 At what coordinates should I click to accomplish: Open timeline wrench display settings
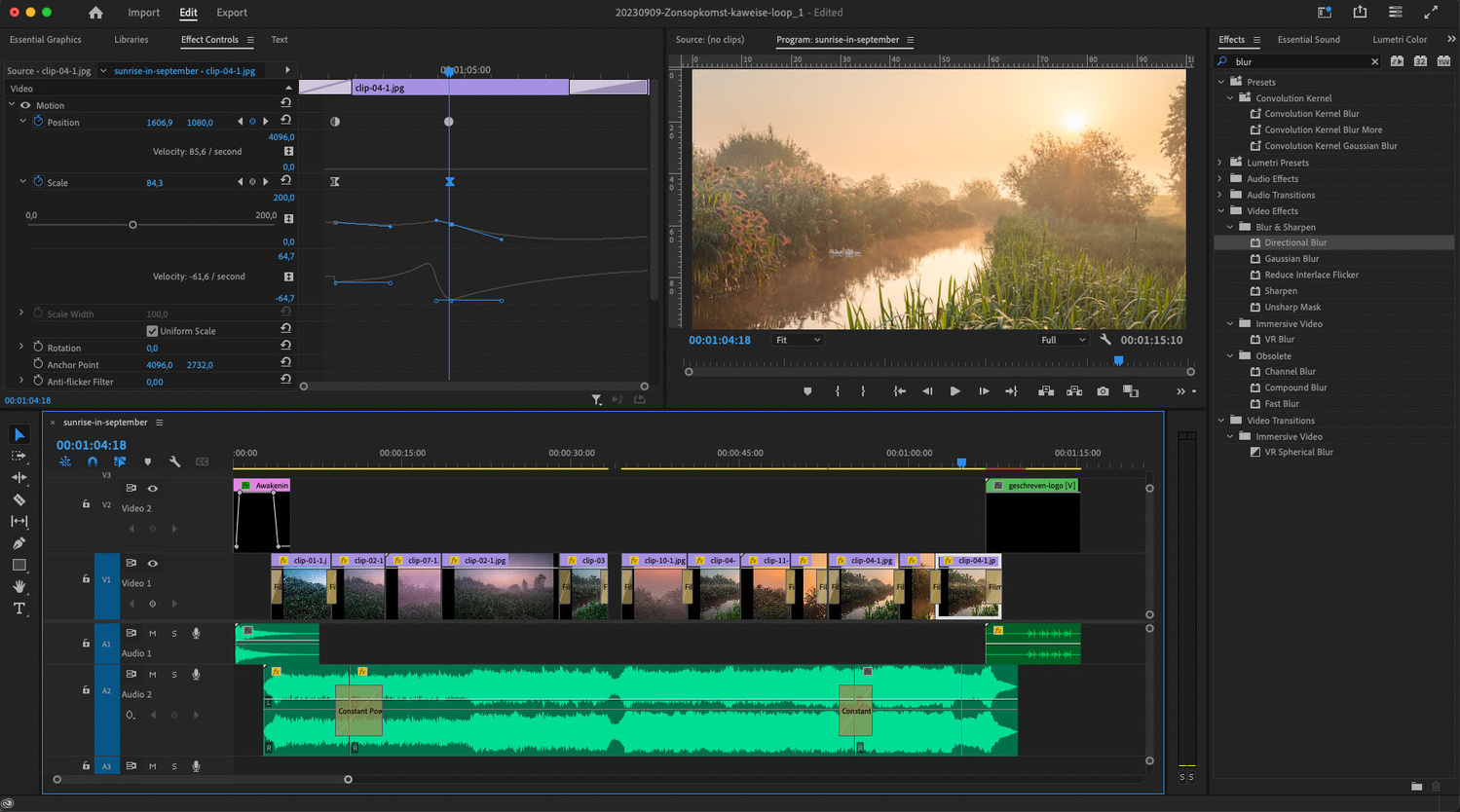[174, 461]
